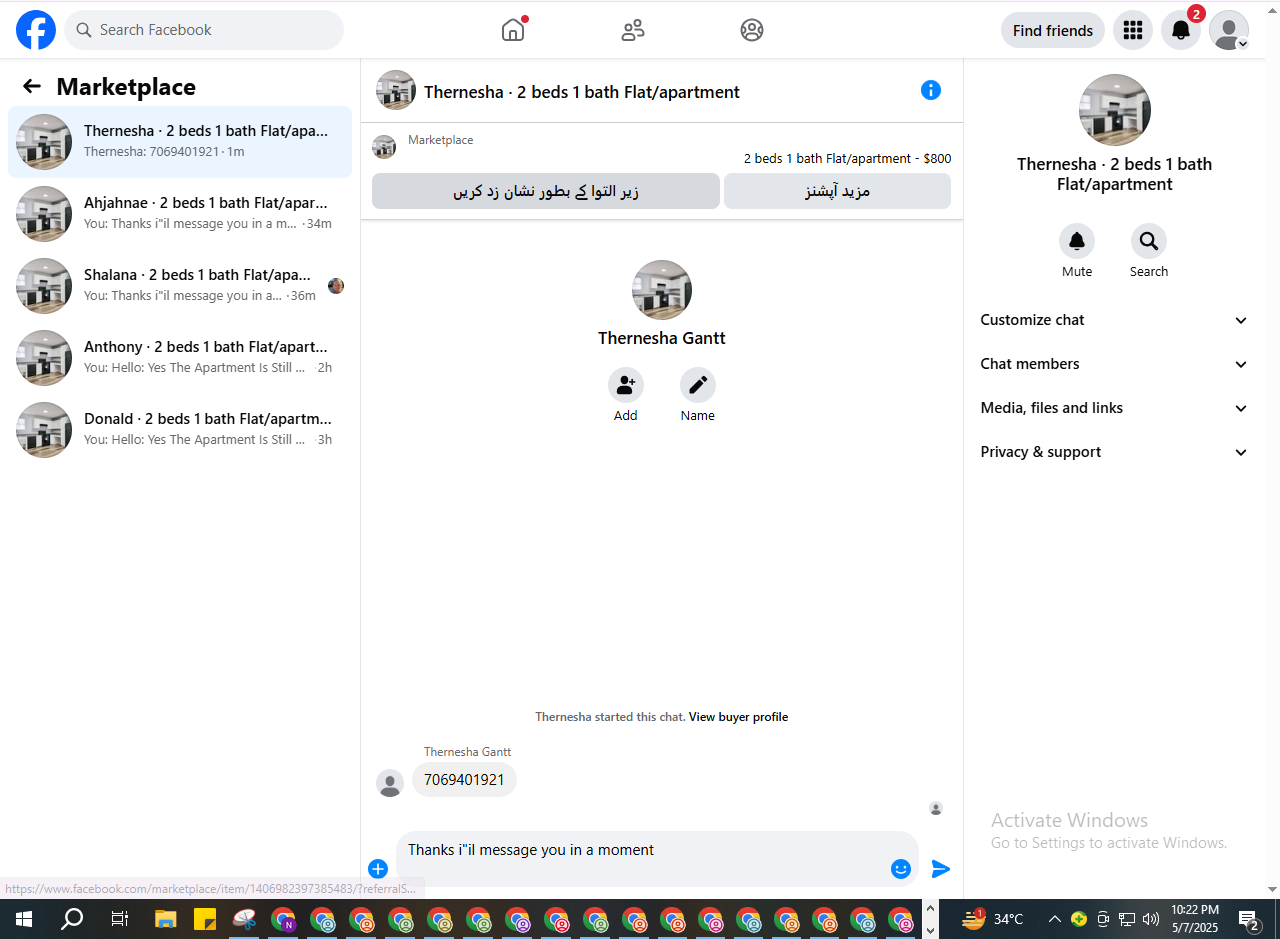
Task: Open Windows taskbar search
Action: point(72,919)
